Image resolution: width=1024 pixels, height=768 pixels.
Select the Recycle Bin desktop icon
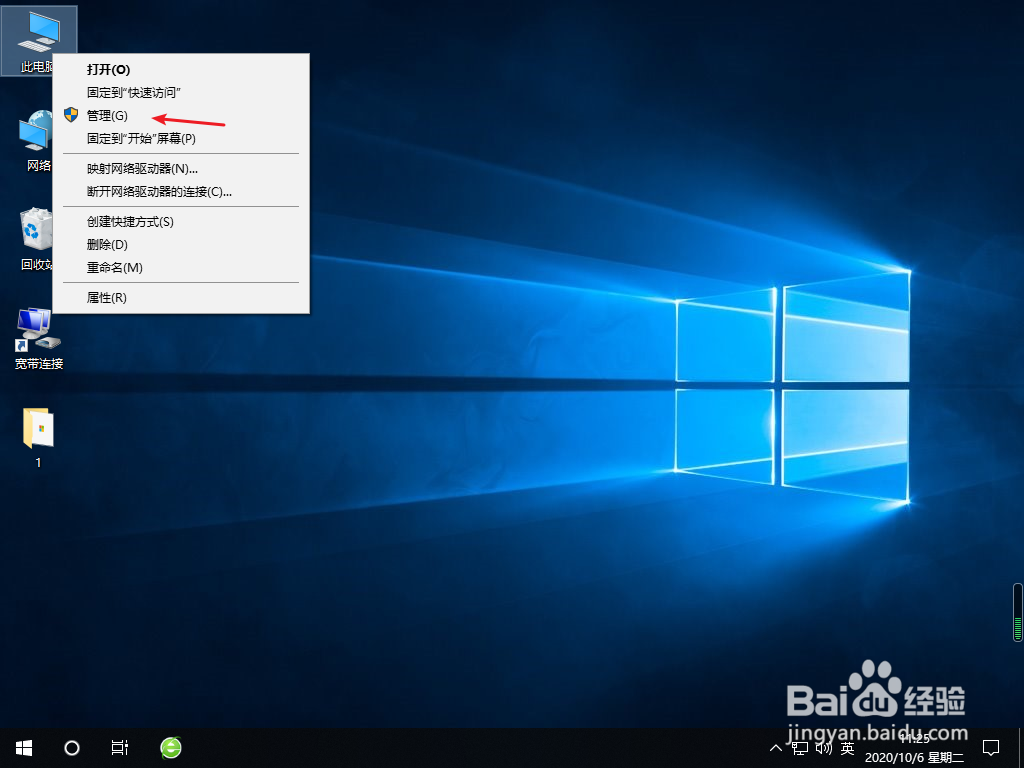(x=37, y=239)
